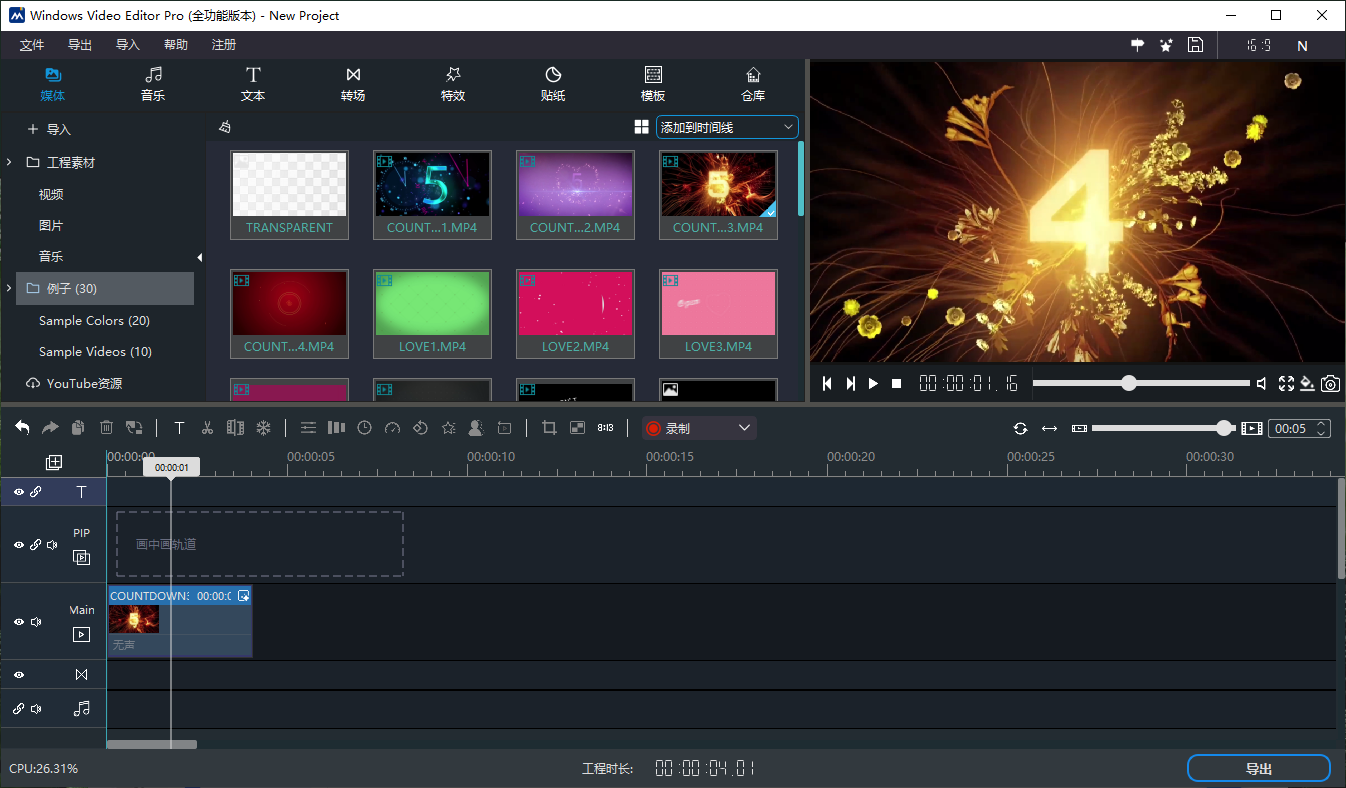The image size is (1346, 788).
Task: Hide the PIP track with eye icon
Action: point(19,545)
